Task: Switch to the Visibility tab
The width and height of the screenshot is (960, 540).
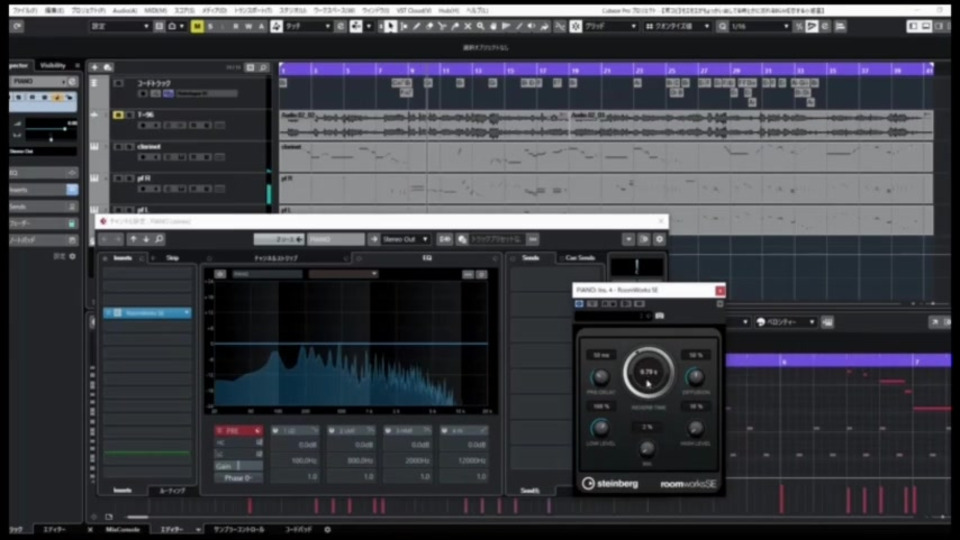Action: coord(53,66)
